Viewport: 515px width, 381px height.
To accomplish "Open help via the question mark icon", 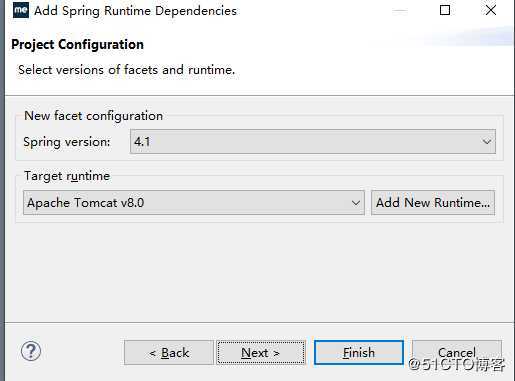I will [x=31, y=351].
